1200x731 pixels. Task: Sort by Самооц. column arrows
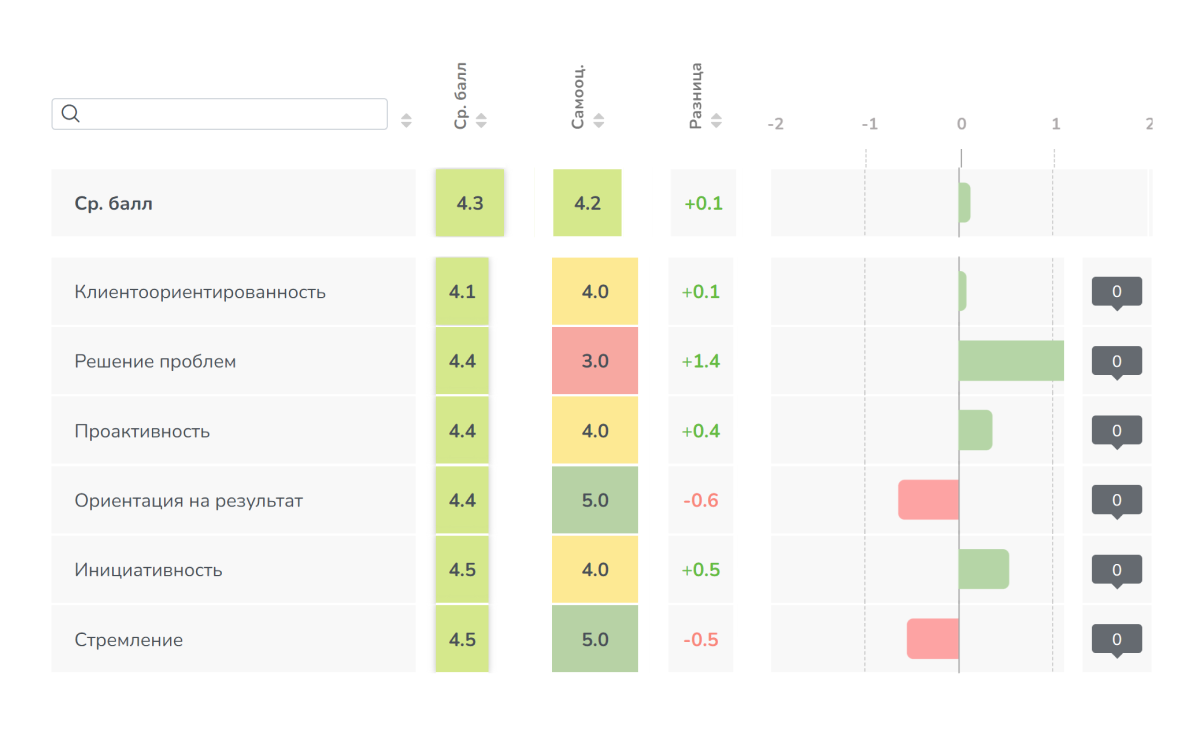598,121
